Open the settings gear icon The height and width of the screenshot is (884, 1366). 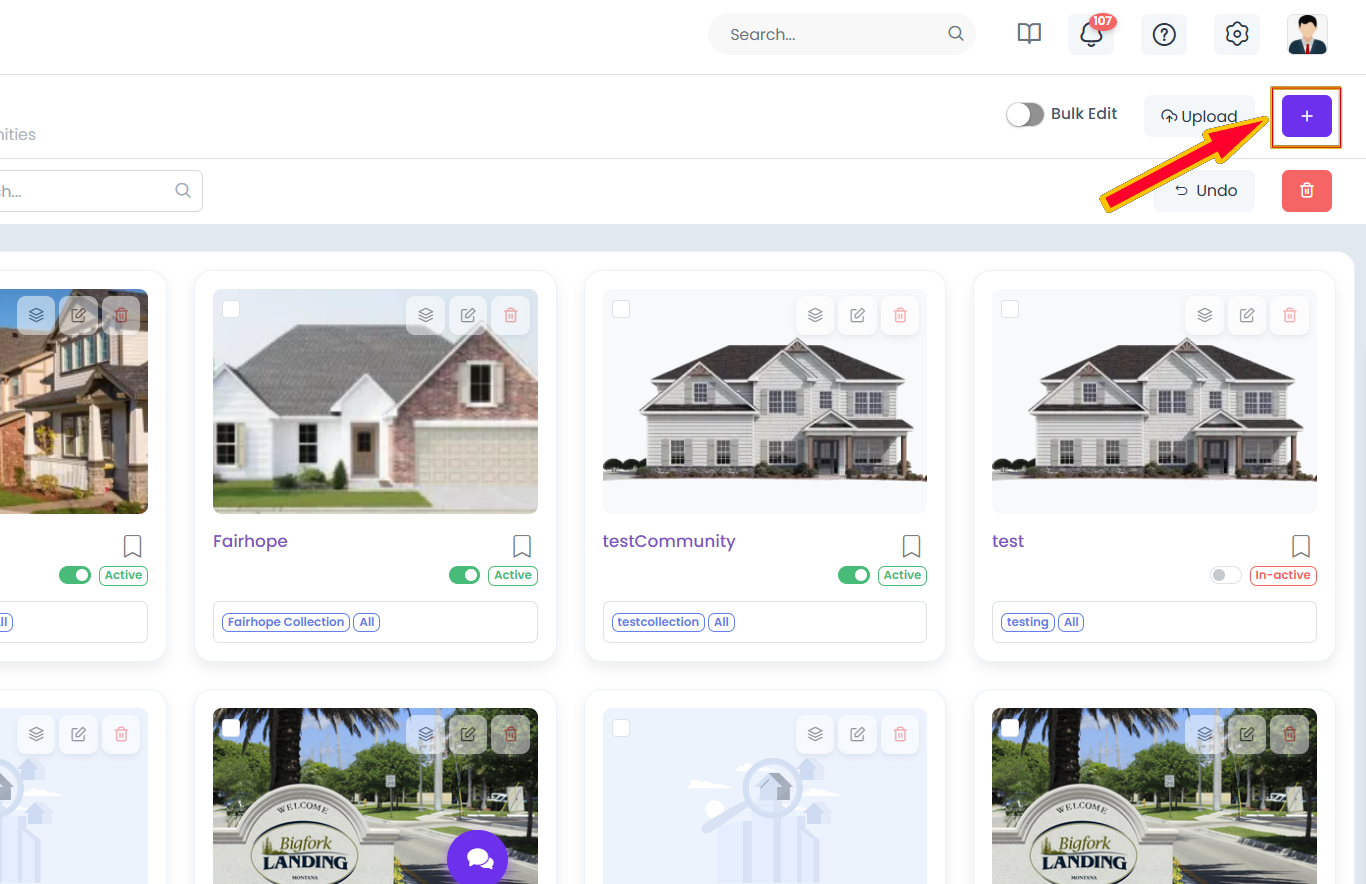[x=1237, y=34]
